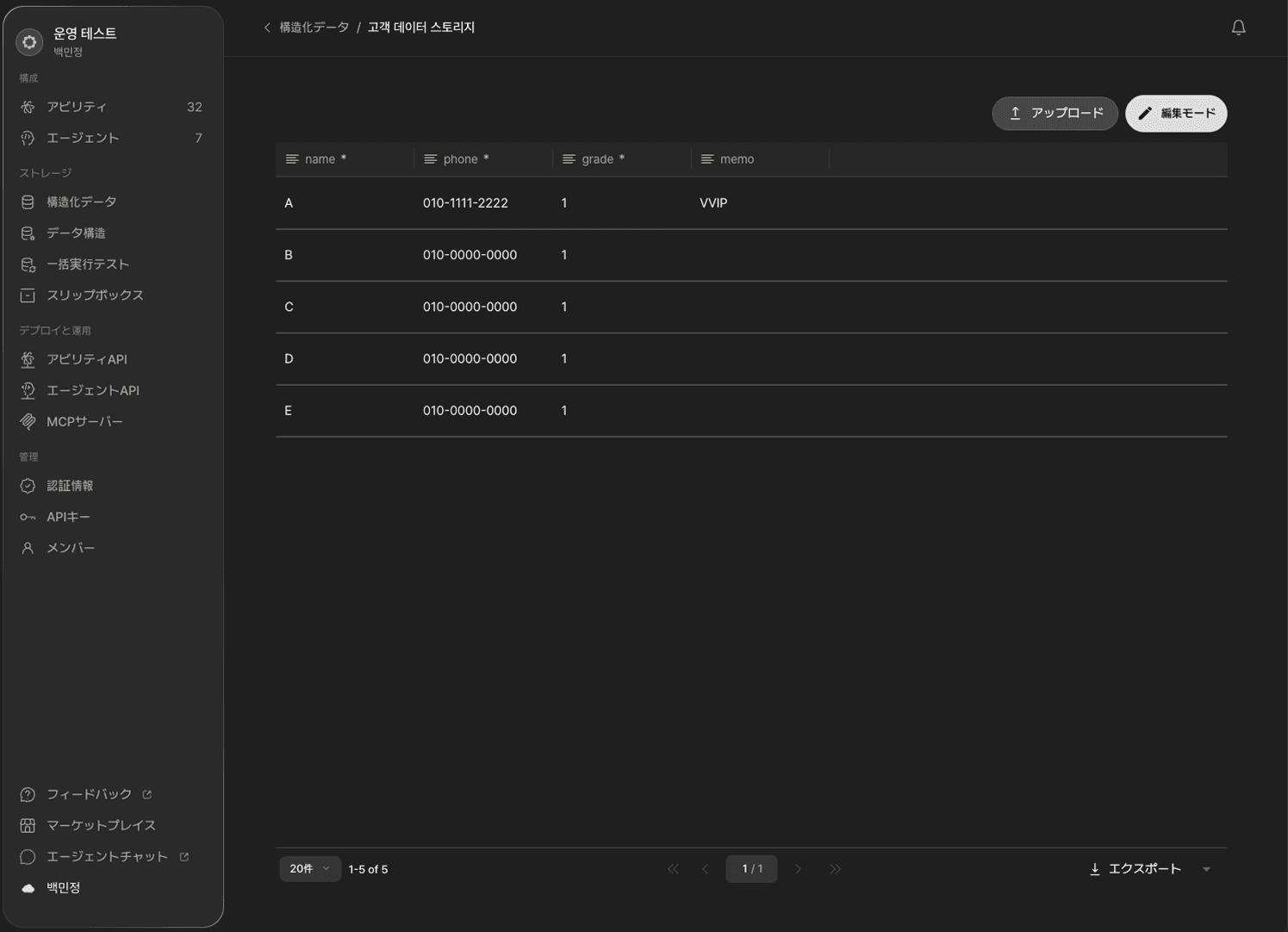Select 構造化データ in the sidebar
Image resolution: width=1288 pixels, height=932 pixels.
pyautogui.click(x=112, y=202)
